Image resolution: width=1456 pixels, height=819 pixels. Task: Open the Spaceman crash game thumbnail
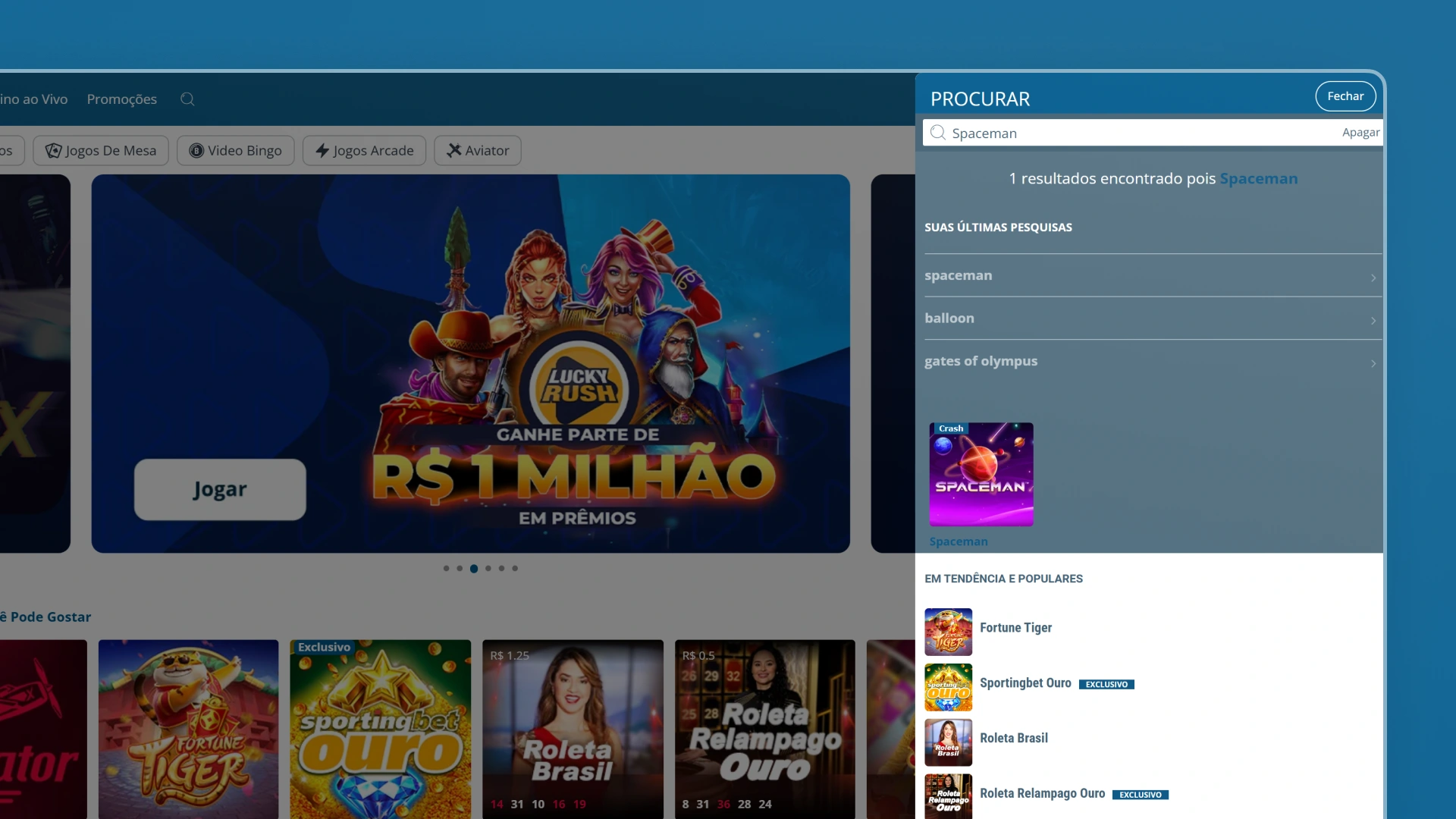coord(981,475)
